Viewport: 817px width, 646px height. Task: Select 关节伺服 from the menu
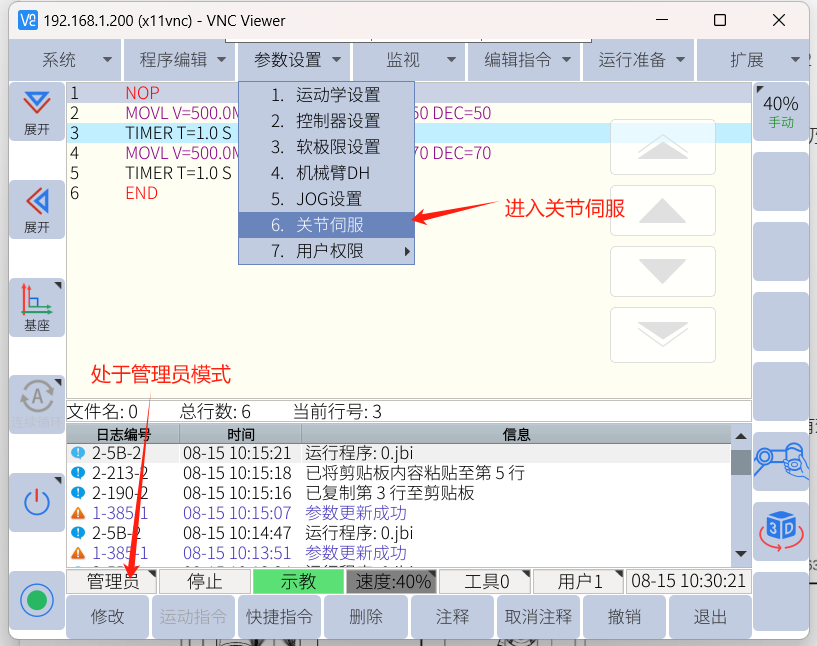pos(326,225)
